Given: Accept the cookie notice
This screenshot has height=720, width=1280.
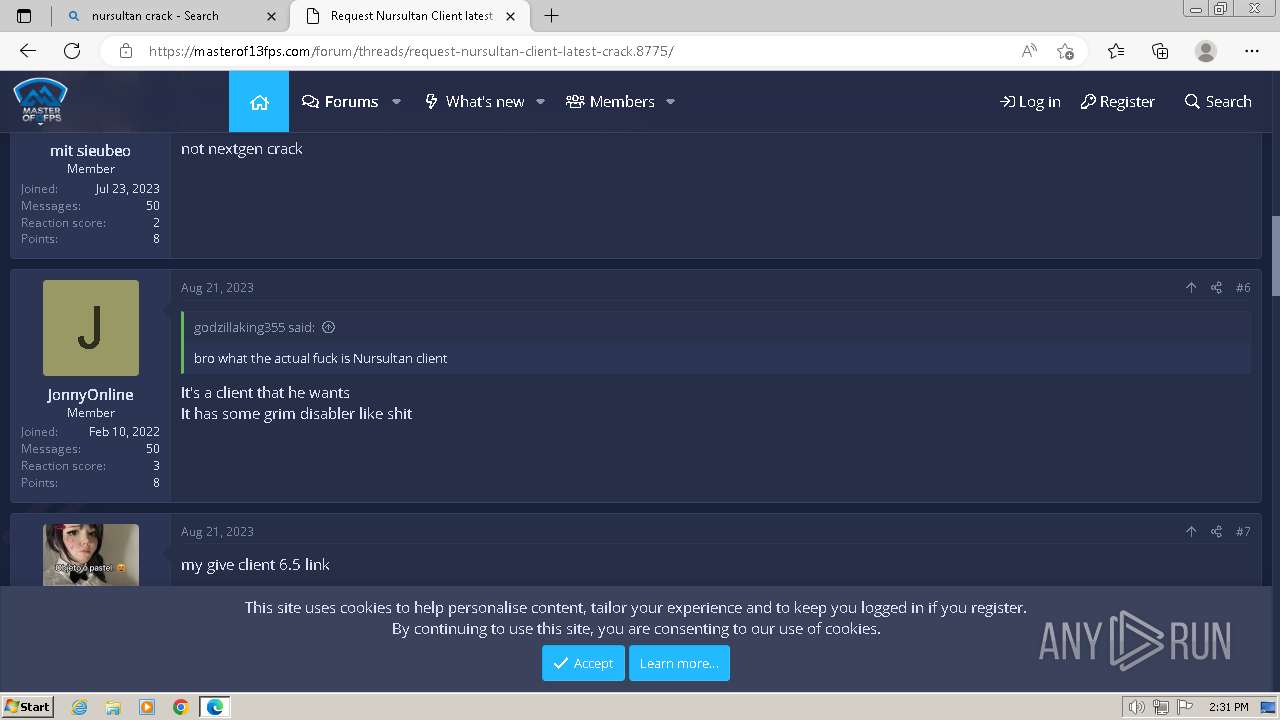Looking at the screenshot, I should [583, 663].
